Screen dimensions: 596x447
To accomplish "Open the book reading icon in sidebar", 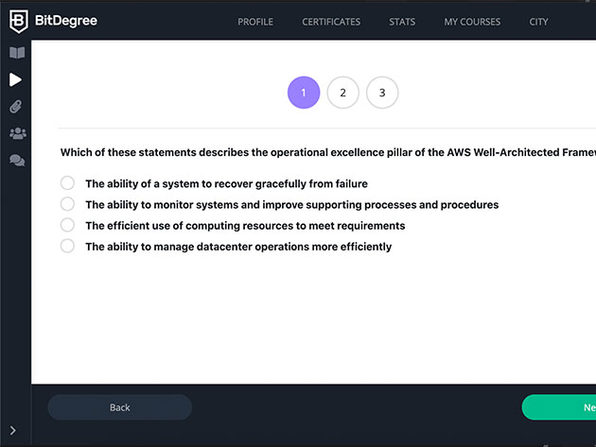I will pos(17,52).
